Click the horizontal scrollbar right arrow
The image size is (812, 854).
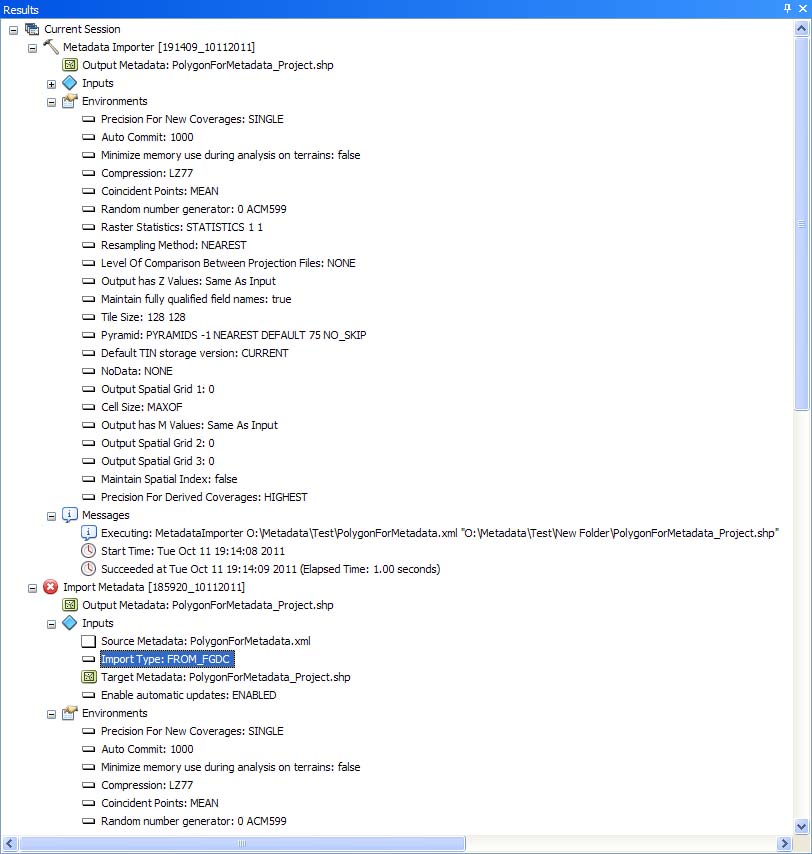click(785, 844)
